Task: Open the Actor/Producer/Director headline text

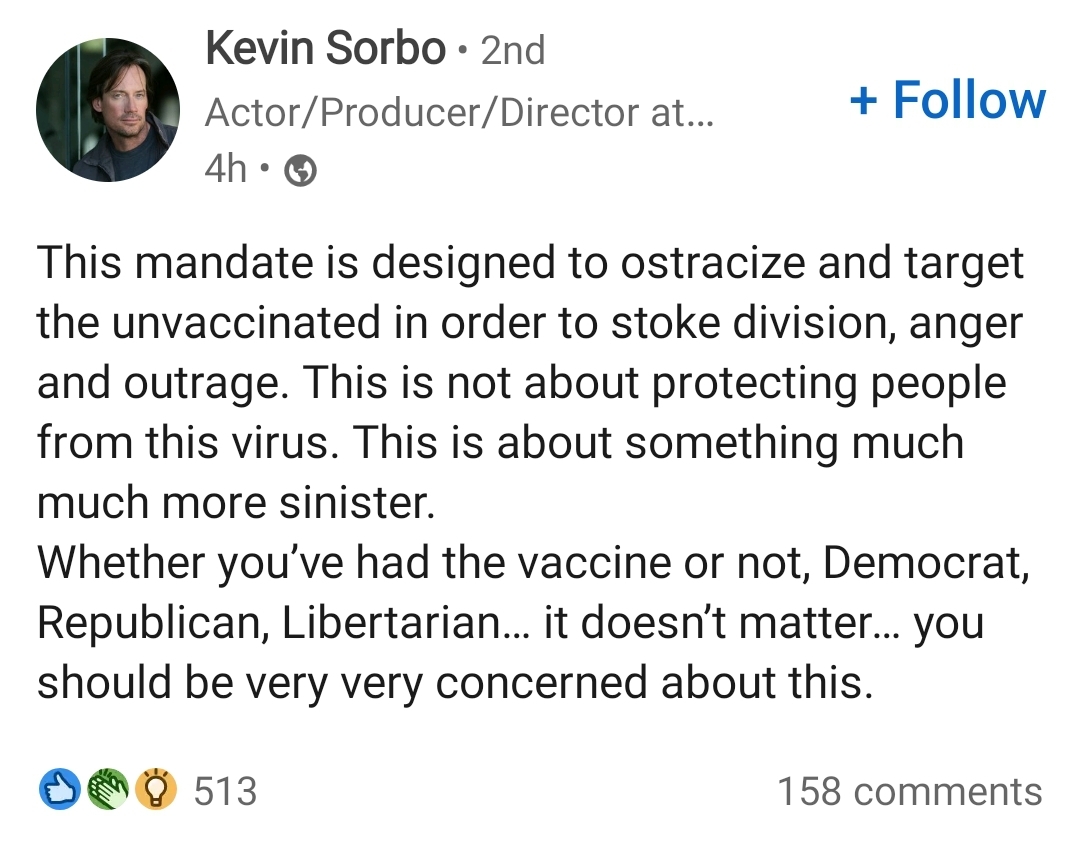Action: click(x=459, y=113)
